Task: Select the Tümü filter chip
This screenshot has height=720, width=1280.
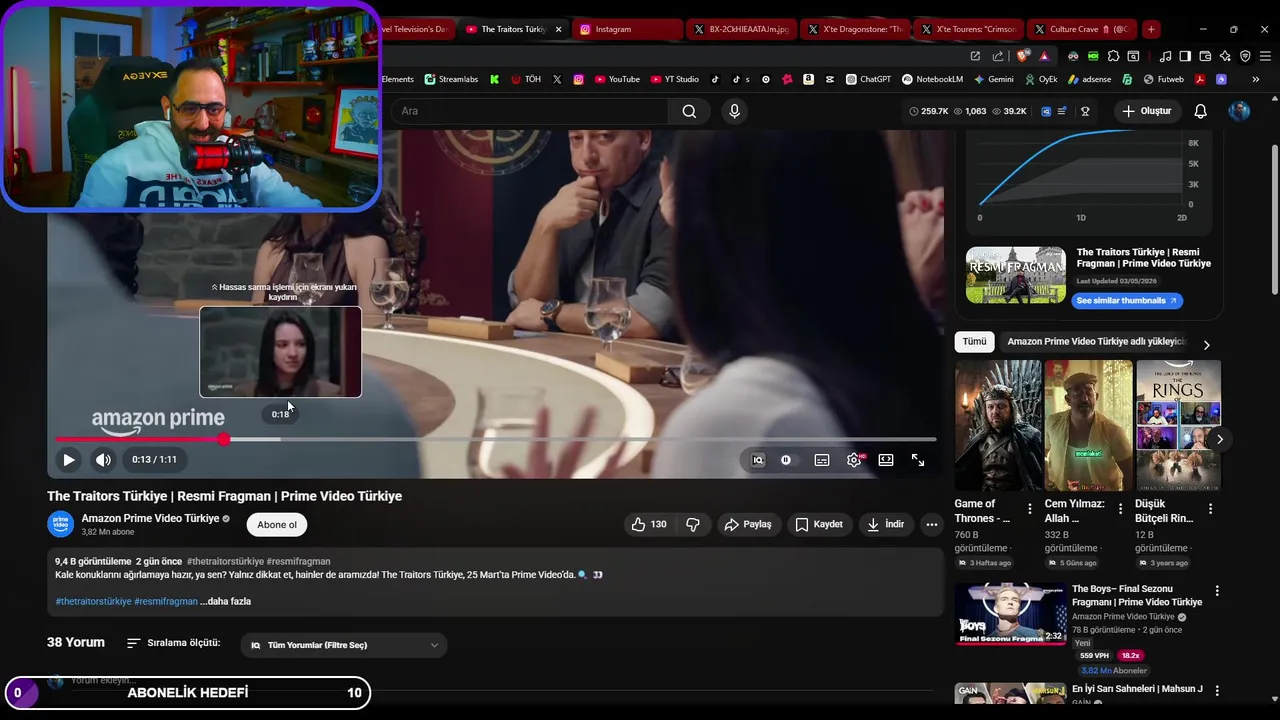Action: tap(974, 341)
